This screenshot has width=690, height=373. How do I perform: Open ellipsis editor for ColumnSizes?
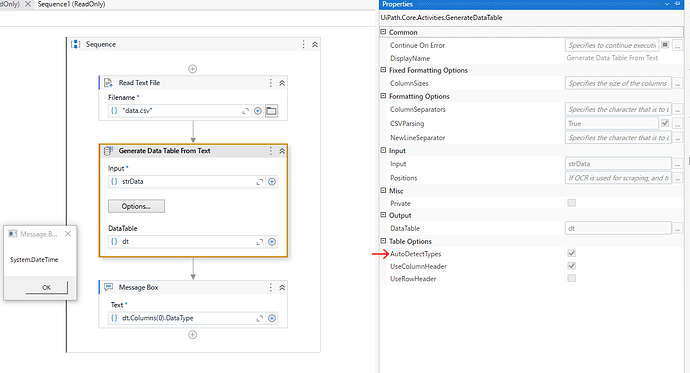(678, 83)
